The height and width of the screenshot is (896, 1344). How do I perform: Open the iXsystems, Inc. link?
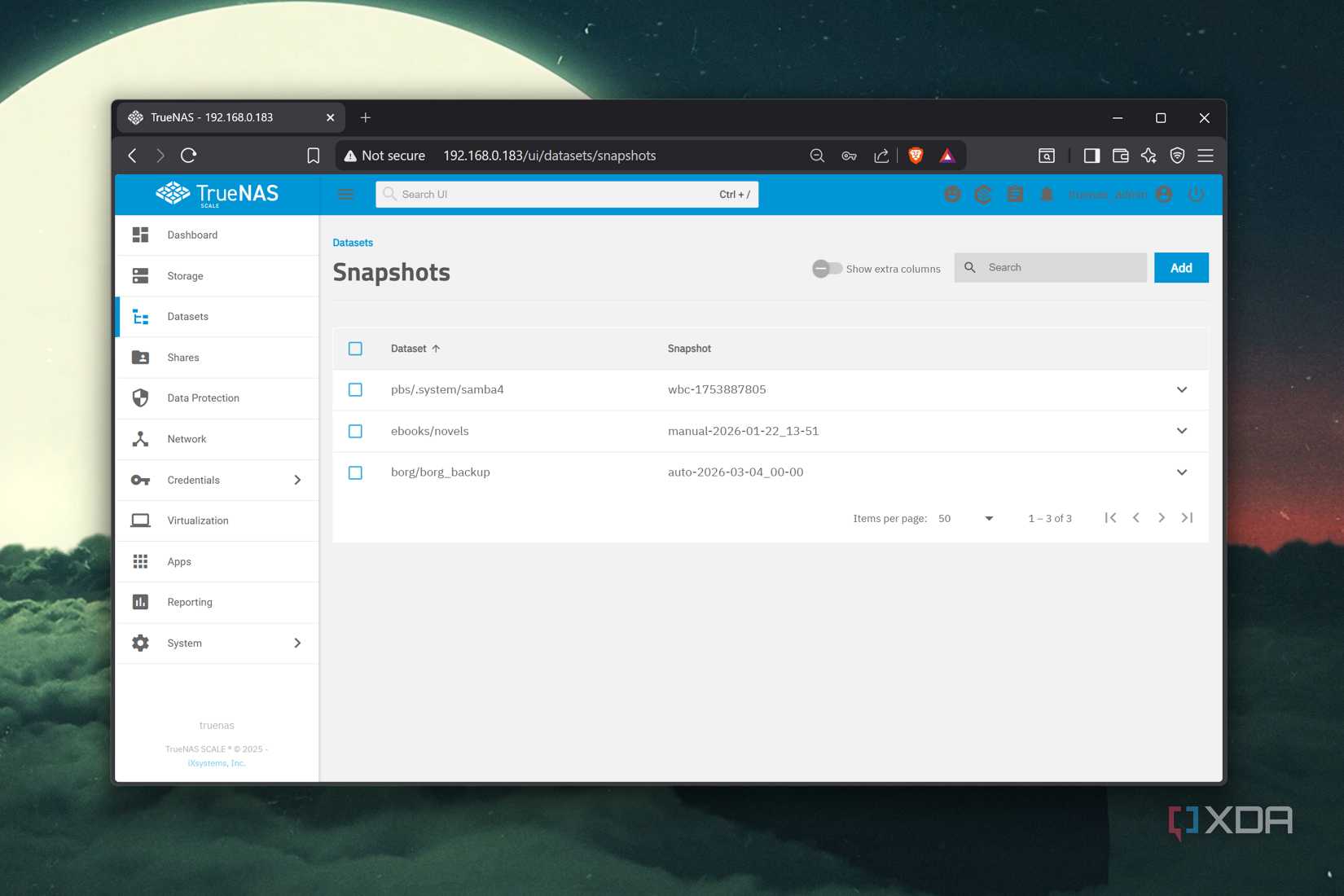pyautogui.click(x=216, y=763)
